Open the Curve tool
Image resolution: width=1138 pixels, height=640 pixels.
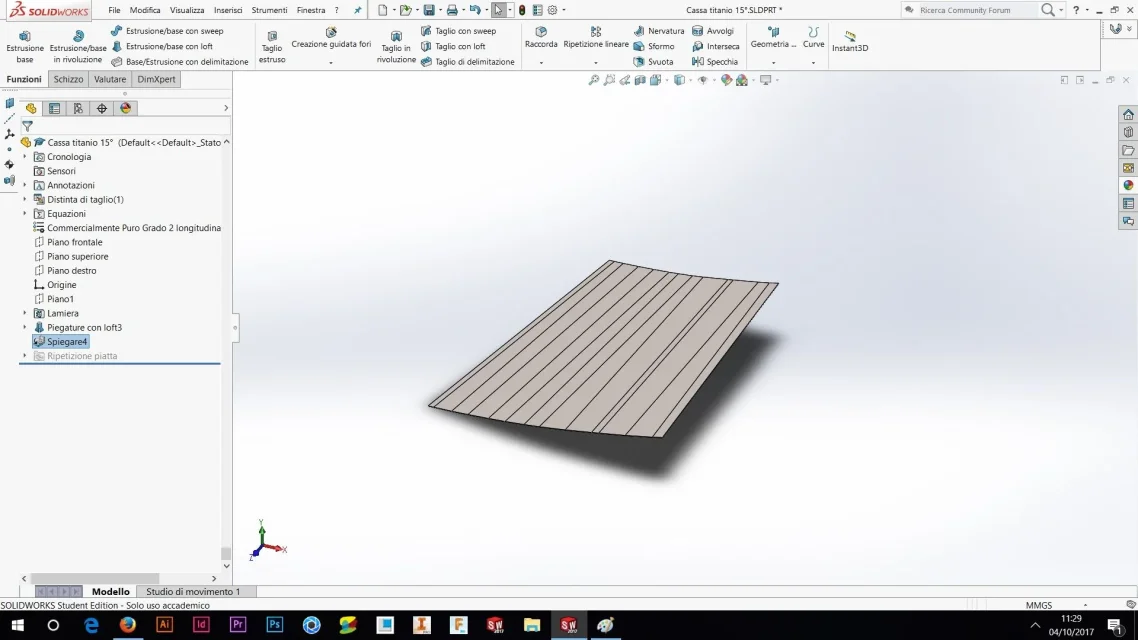(x=814, y=38)
